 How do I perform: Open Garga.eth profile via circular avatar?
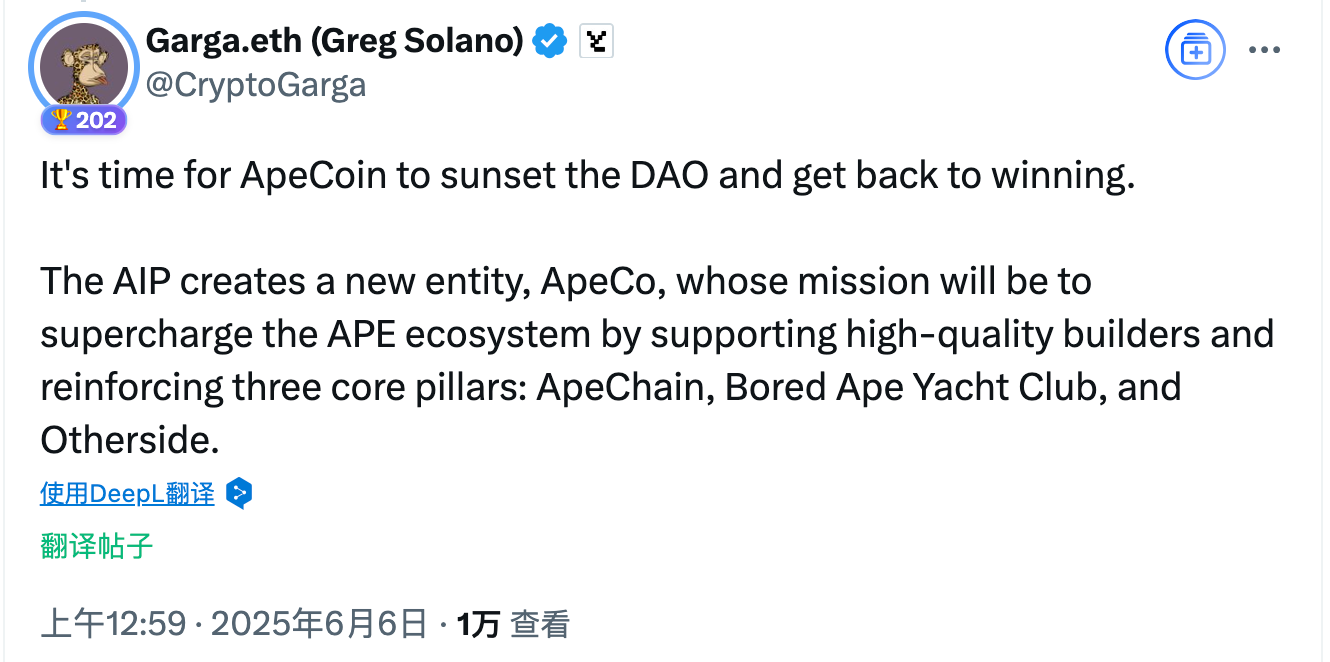(83, 62)
